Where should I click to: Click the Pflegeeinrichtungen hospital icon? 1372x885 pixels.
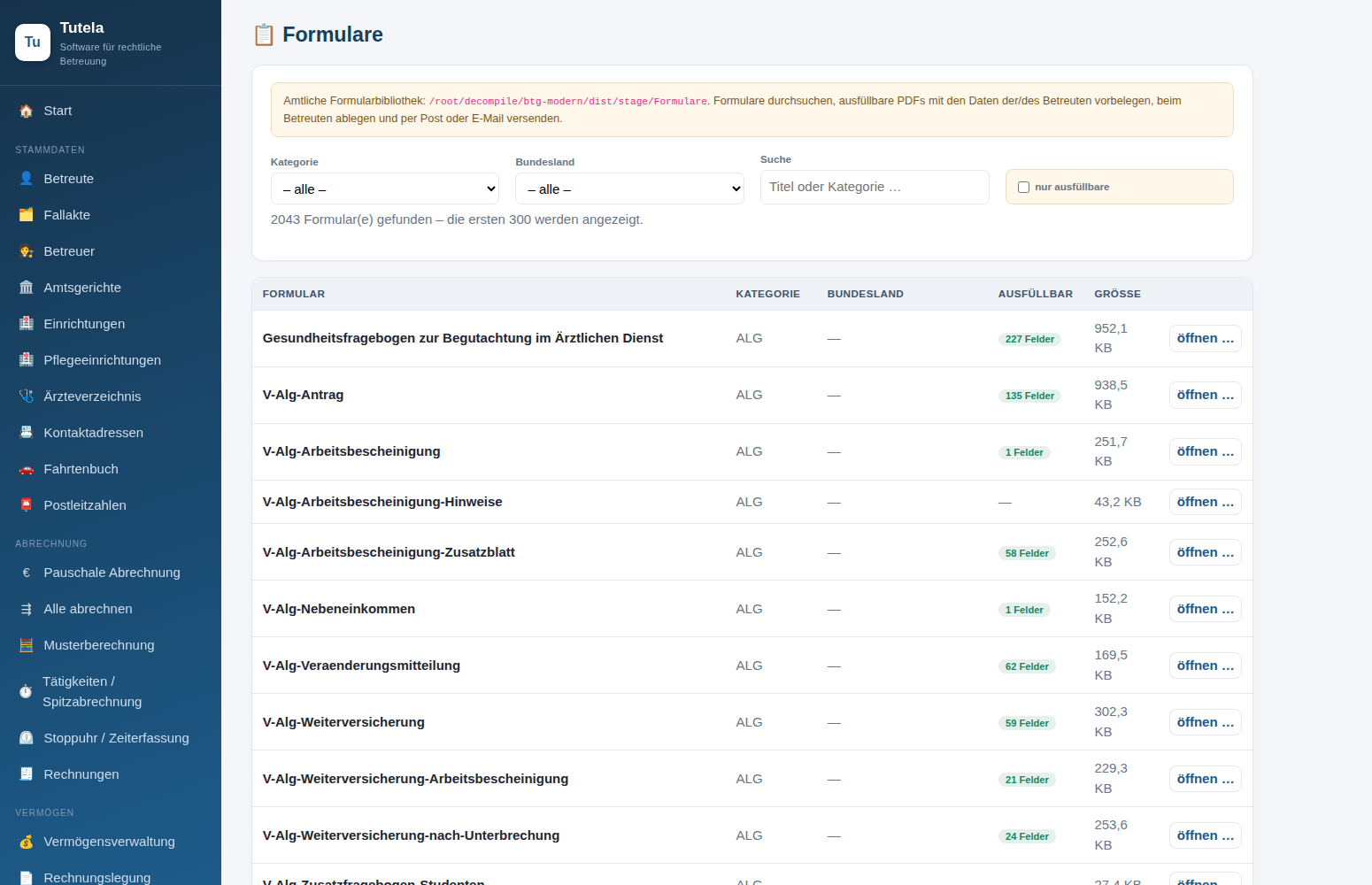coord(27,360)
